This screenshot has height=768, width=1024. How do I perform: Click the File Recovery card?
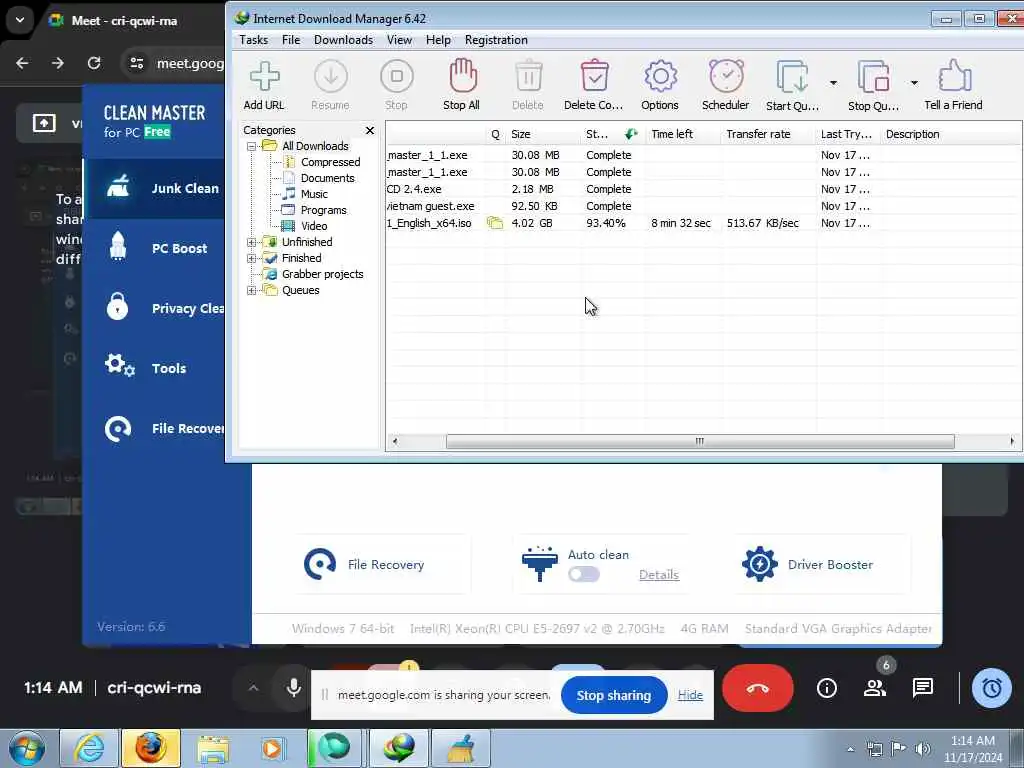(x=383, y=565)
